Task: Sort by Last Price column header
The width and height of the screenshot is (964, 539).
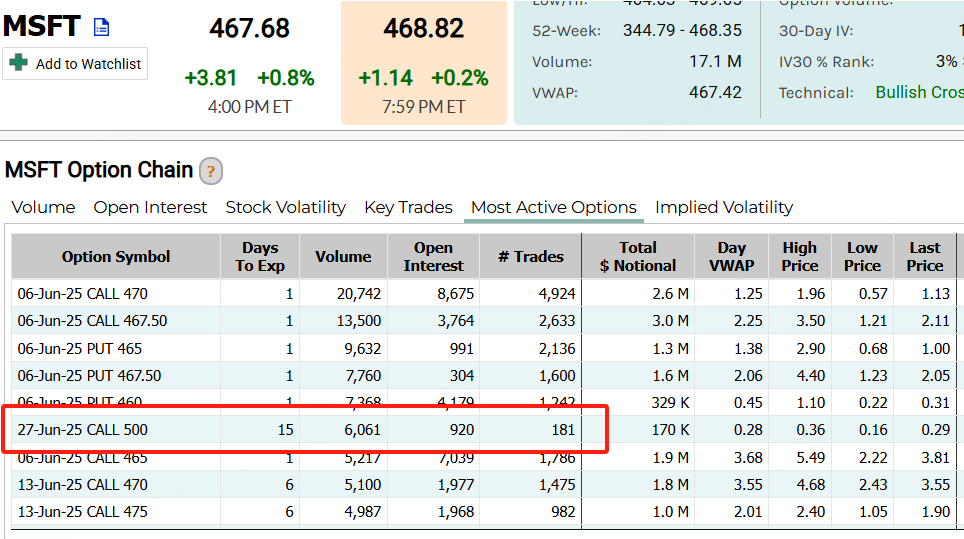Action: click(925, 256)
